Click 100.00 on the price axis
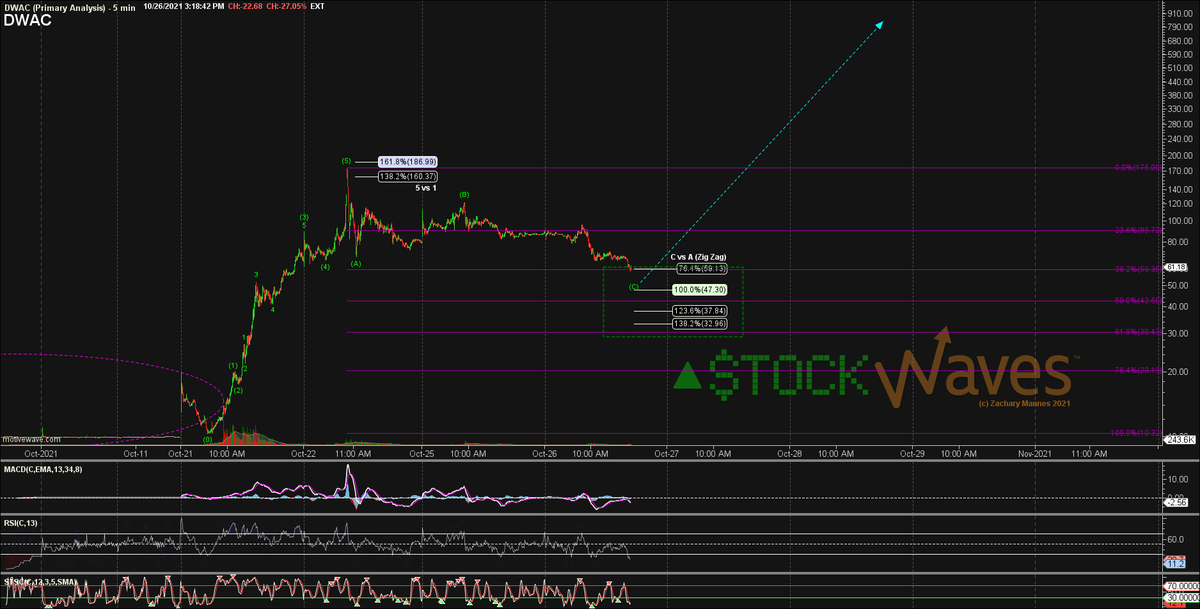The image size is (1200, 609). tap(1180, 221)
